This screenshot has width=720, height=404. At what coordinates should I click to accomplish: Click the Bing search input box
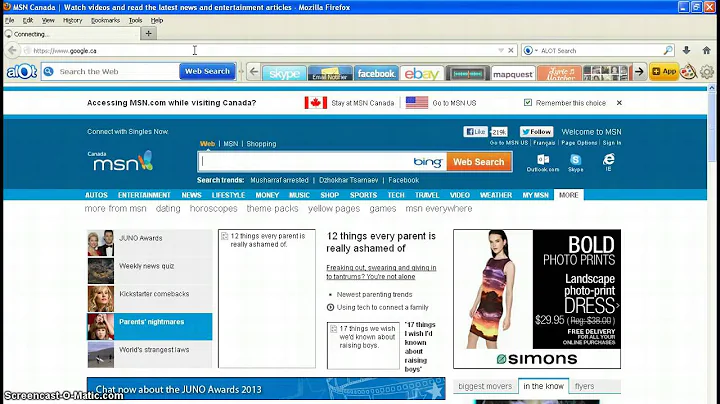(305, 162)
